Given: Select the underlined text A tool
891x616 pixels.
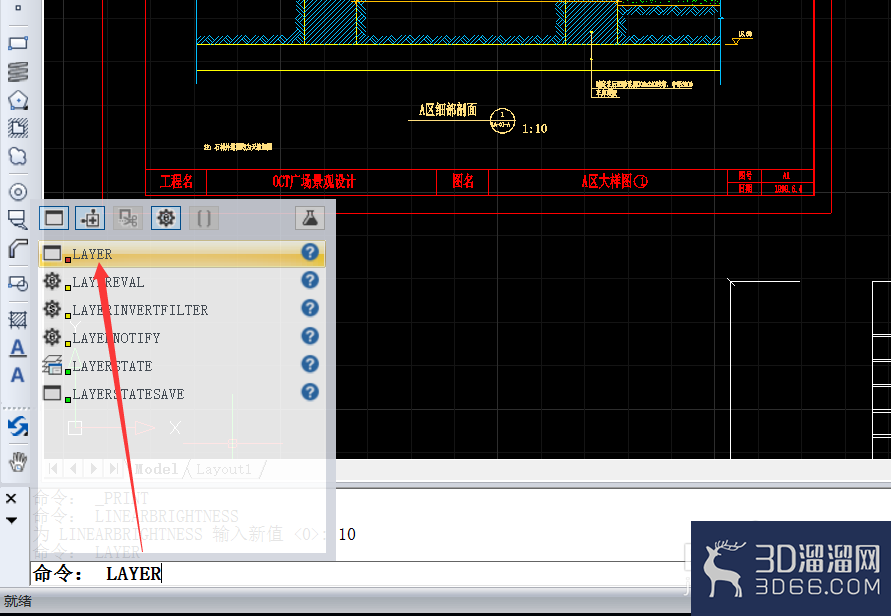Looking at the screenshot, I should 18,348.
